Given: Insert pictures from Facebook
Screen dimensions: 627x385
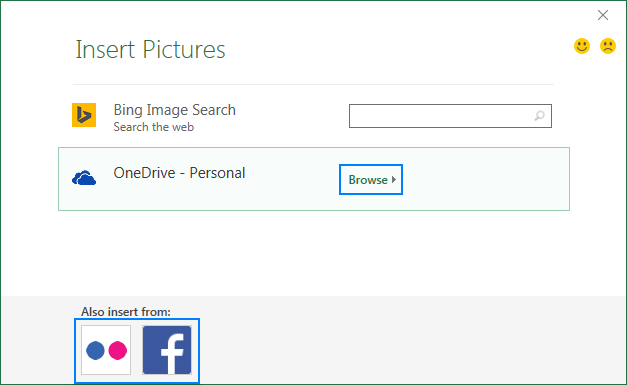Looking at the screenshot, I should [167, 350].
